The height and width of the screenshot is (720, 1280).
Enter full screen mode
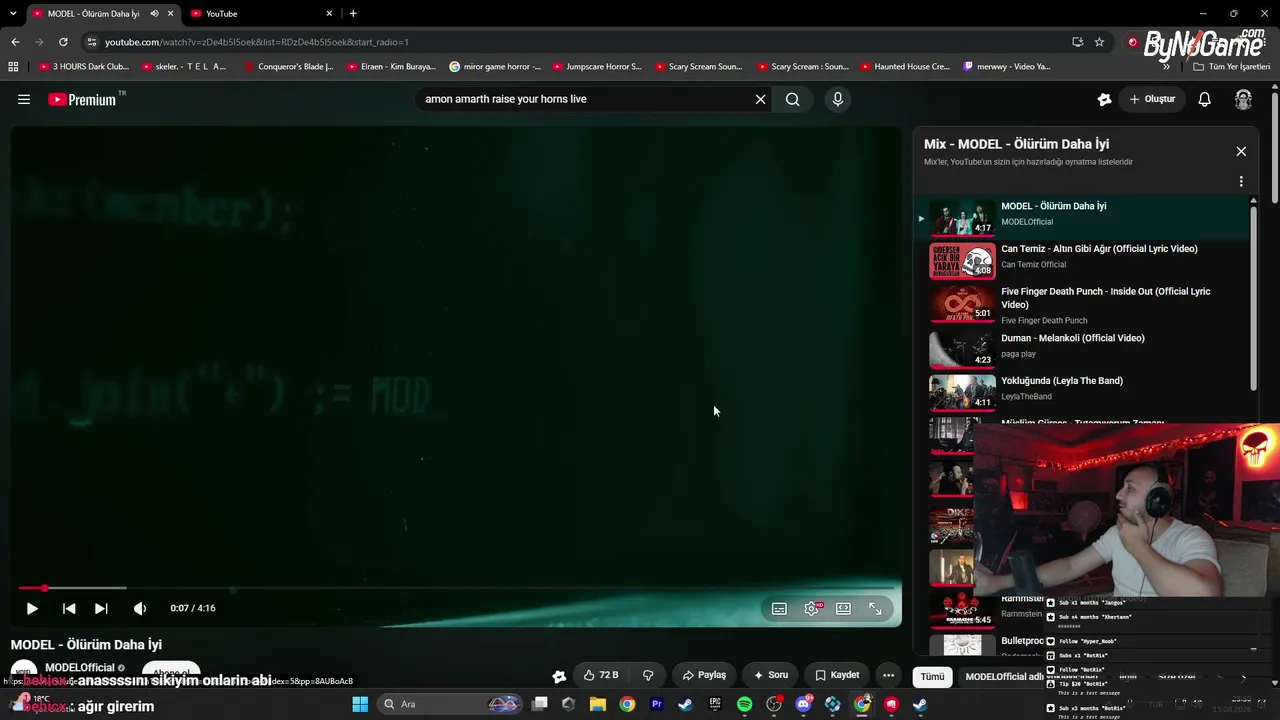point(875,608)
